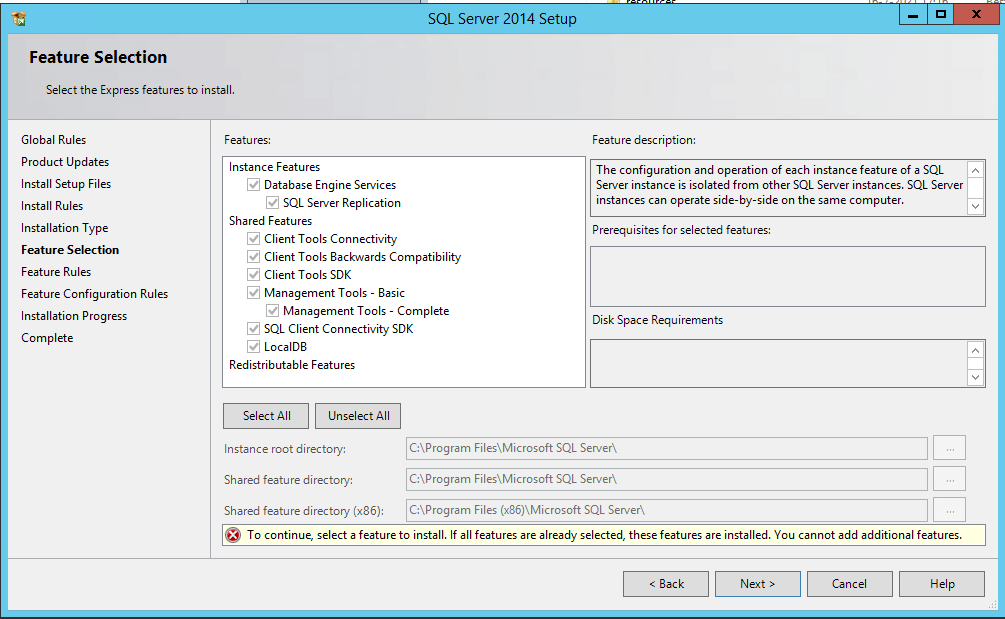
Task: Maximize the SQL Server Setup window
Action: coord(940,15)
